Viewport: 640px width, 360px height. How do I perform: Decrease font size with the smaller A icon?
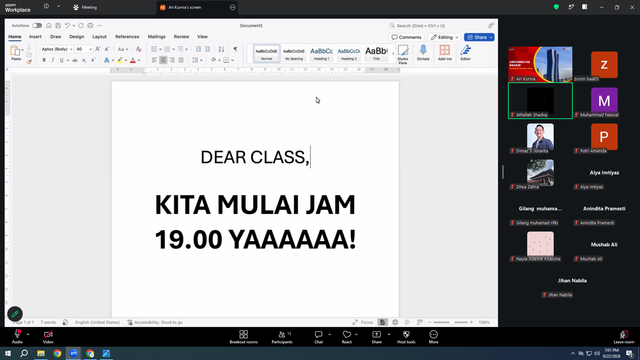(107, 49)
